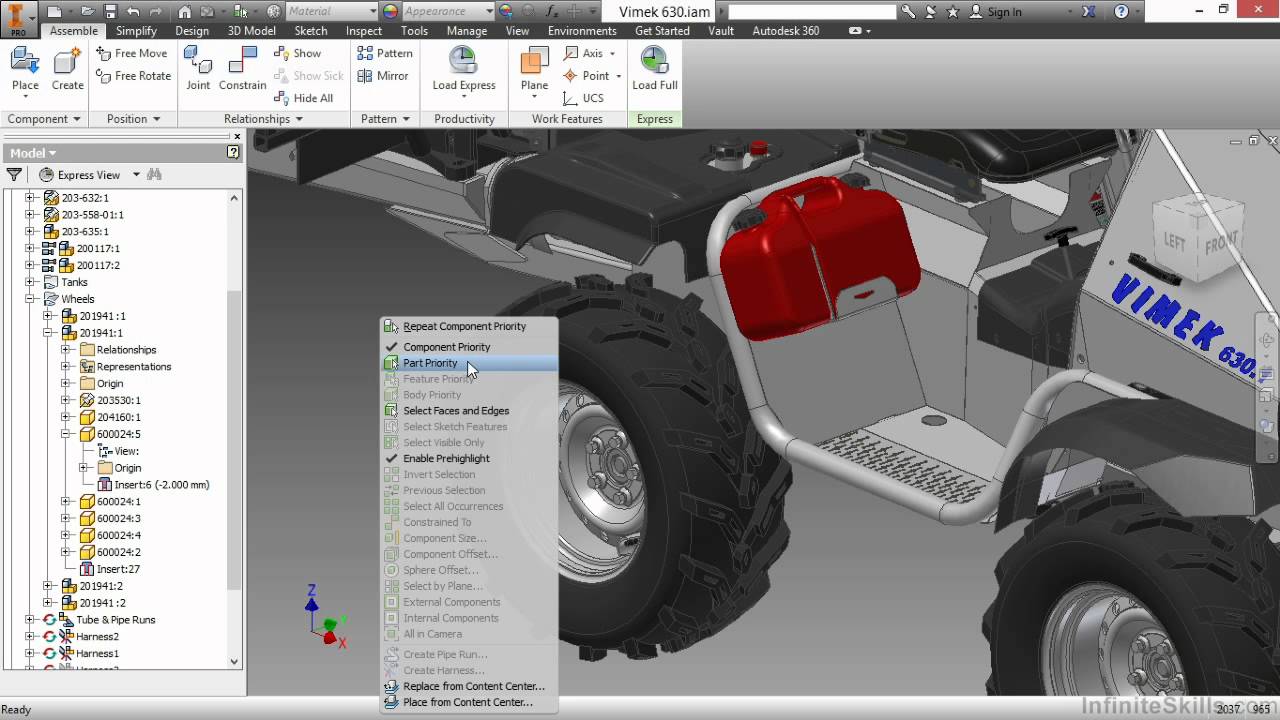Screen dimensions: 1280x720
Task: Open the Autodesk 360 tab
Action: 785,31
